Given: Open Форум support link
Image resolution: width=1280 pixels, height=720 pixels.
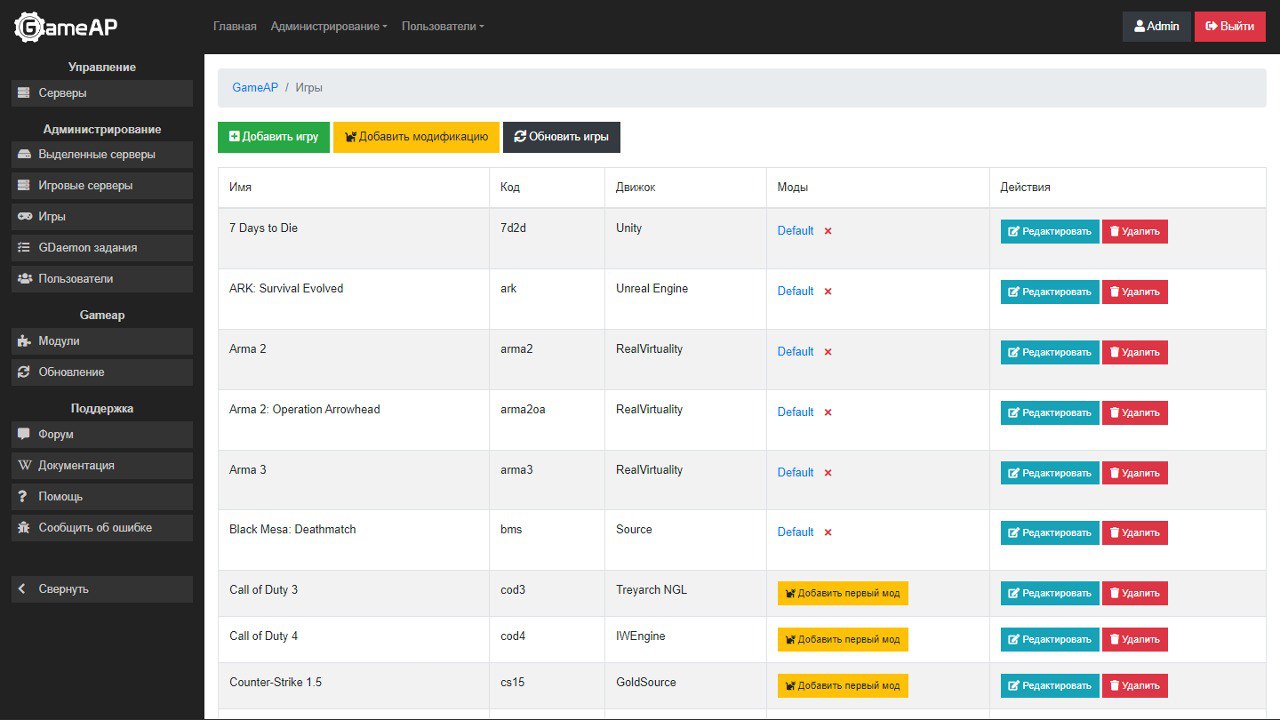Looking at the screenshot, I should pos(102,435).
